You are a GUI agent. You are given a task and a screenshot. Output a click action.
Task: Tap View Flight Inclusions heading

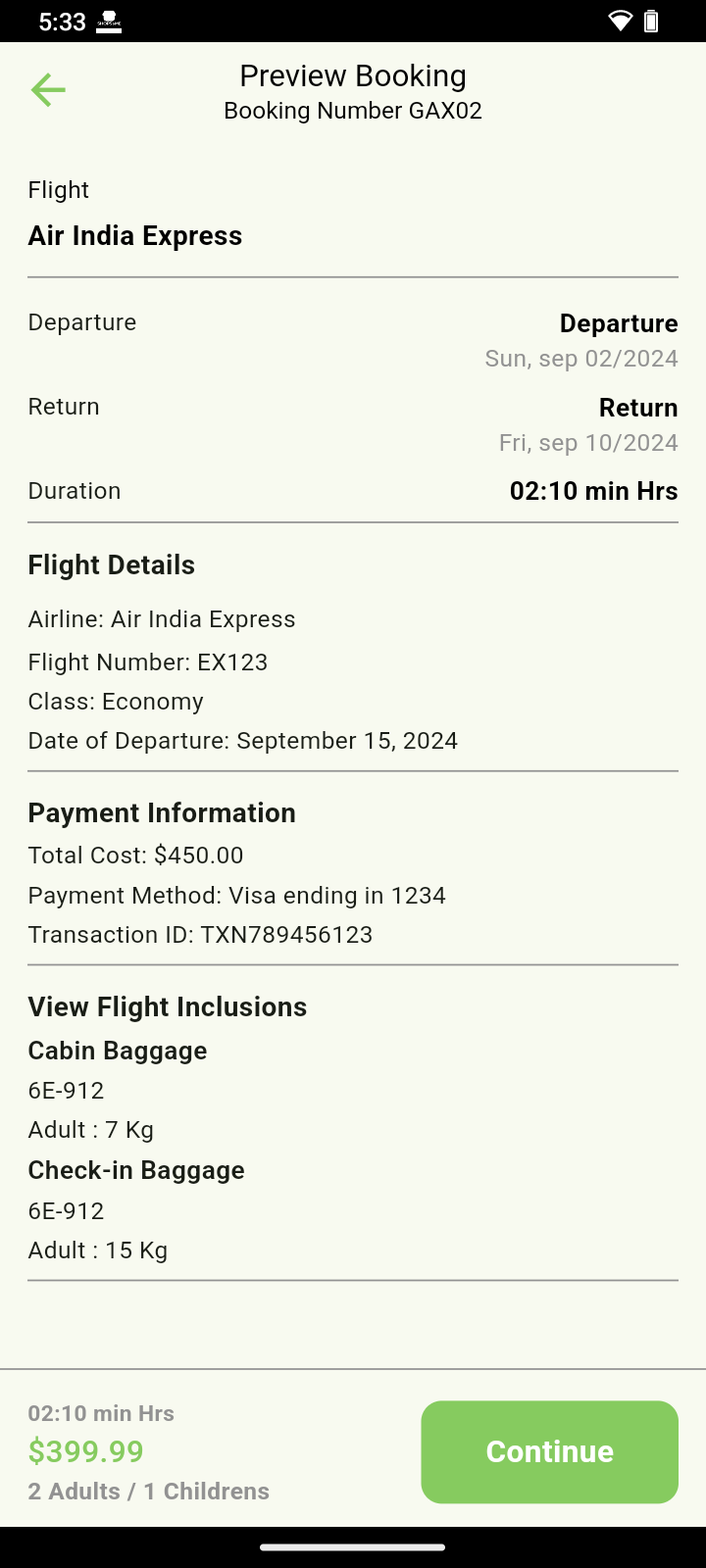[x=168, y=1007]
